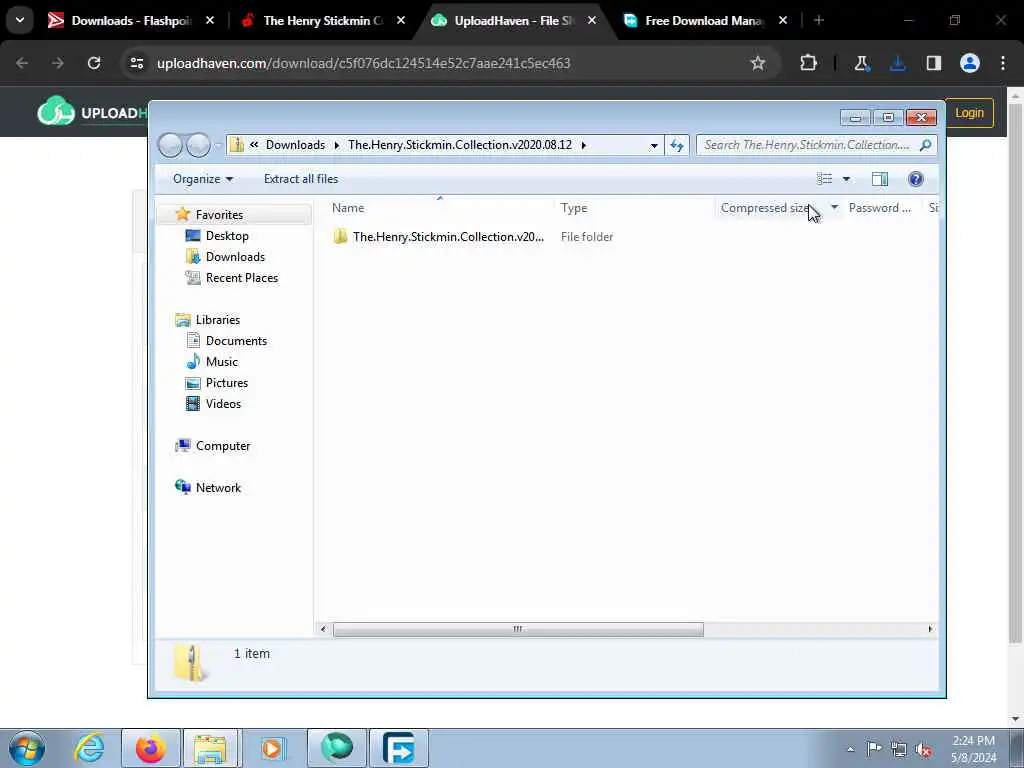1024x768 pixels.
Task: Open Windows Start button
Action: (x=27, y=748)
